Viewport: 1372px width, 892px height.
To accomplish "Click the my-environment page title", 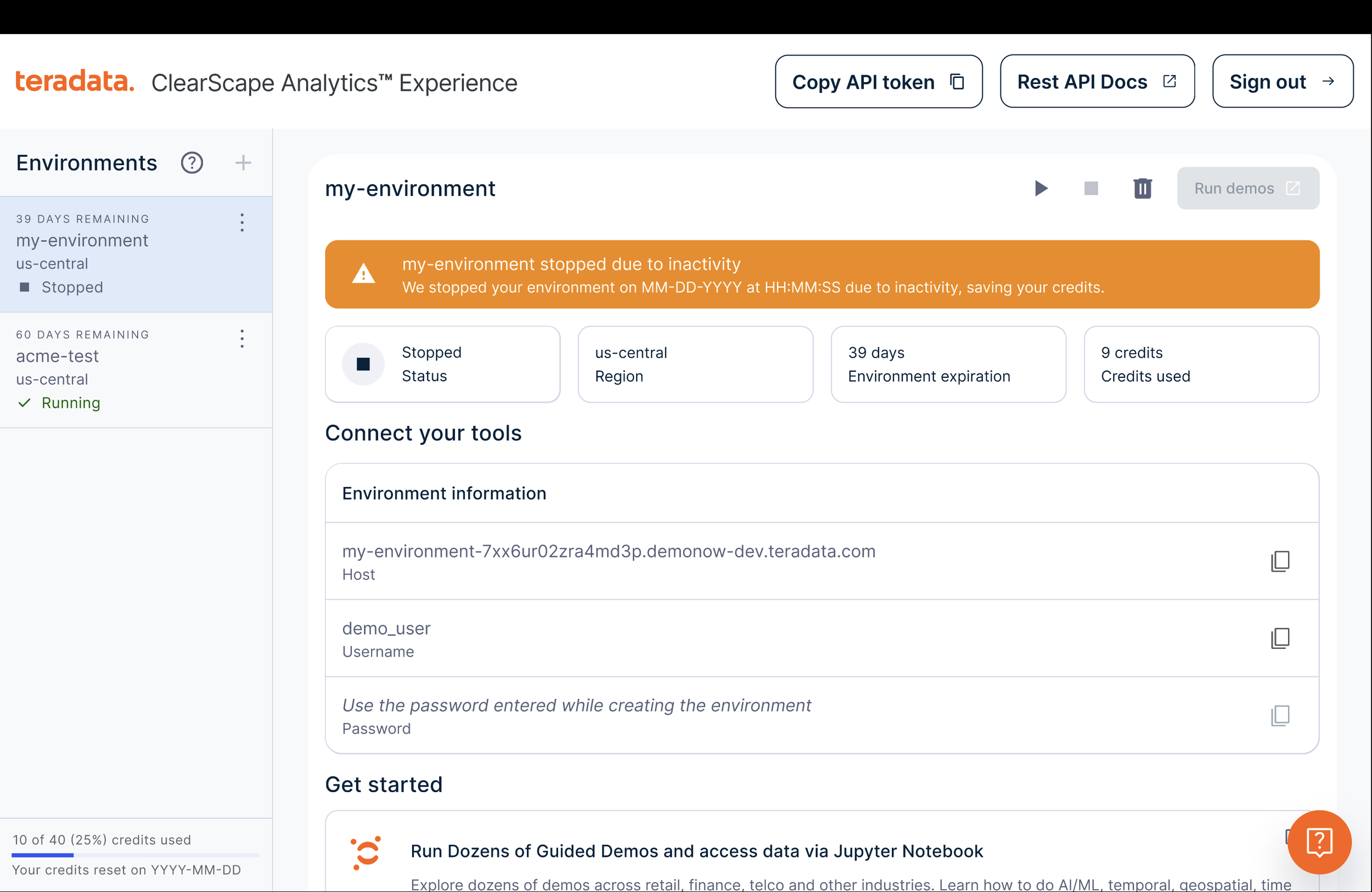I will point(410,188).
